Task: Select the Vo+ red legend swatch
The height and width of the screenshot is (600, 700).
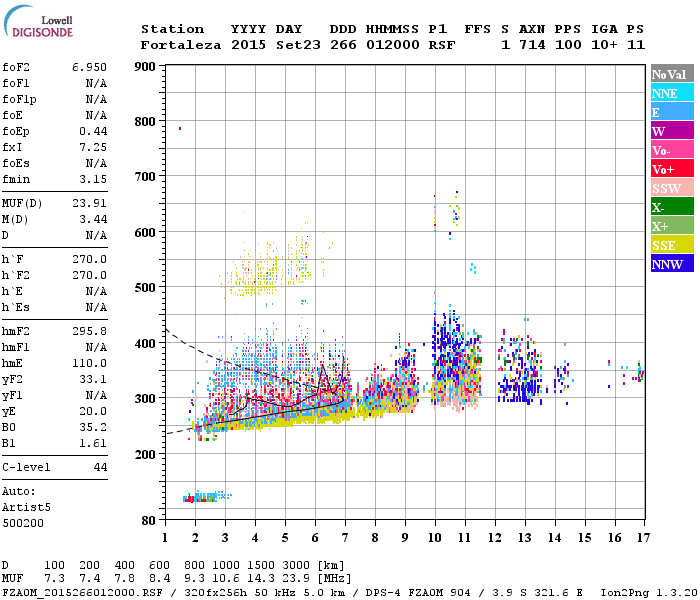Action: tap(672, 169)
